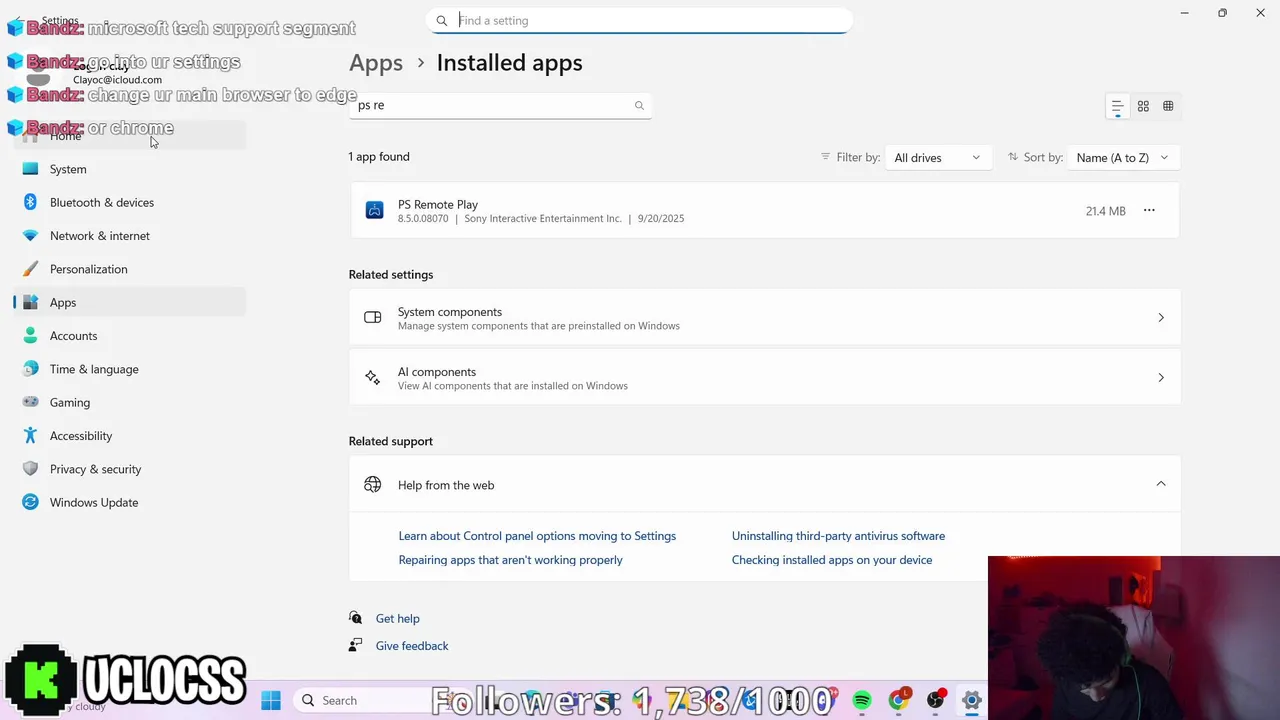Viewport: 1280px width, 720px height.
Task: Open Uninstalling third-party antivirus software link
Action: [838, 536]
